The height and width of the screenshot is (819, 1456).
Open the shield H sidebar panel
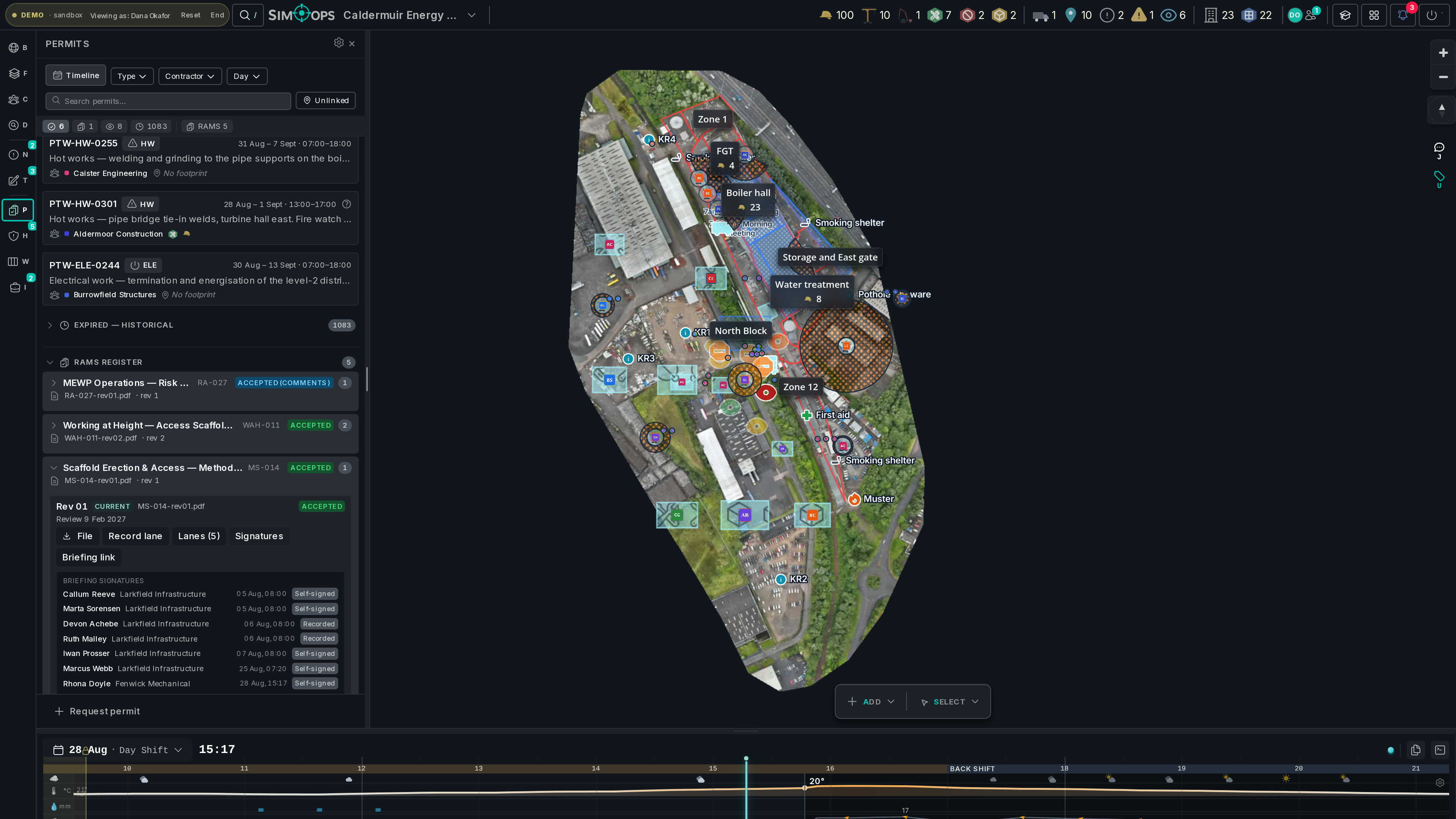pyautogui.click(x=18, y=236)
